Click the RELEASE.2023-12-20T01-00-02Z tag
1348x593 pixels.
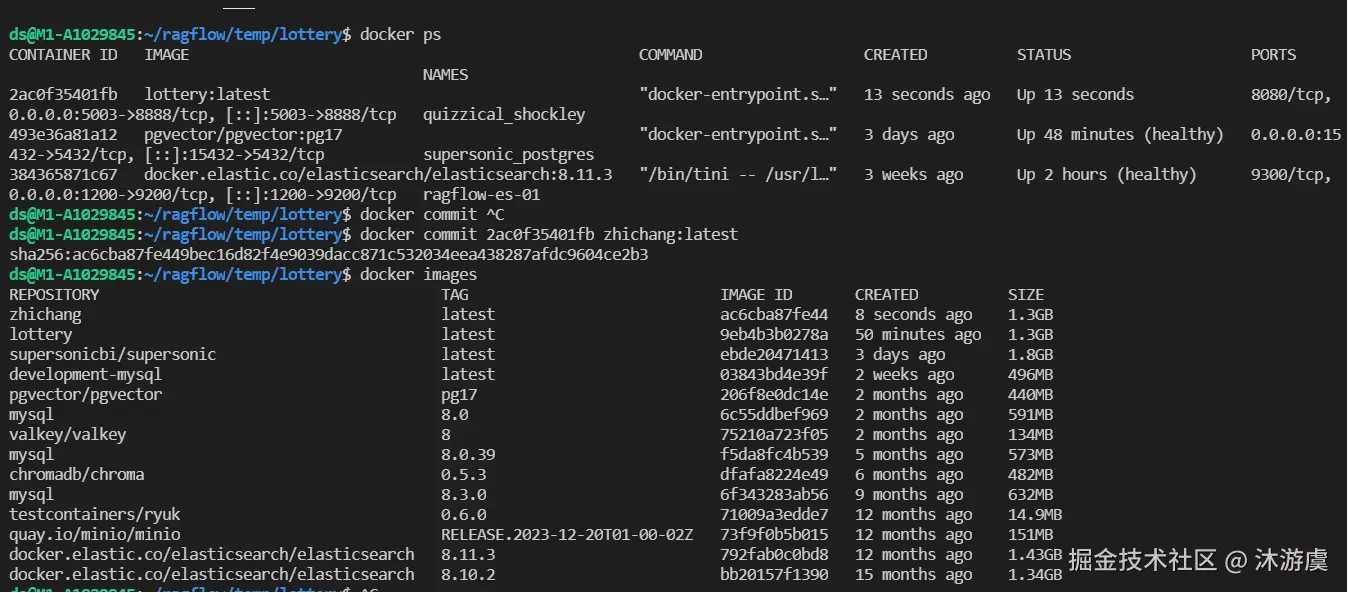click(x=567, y=534)
